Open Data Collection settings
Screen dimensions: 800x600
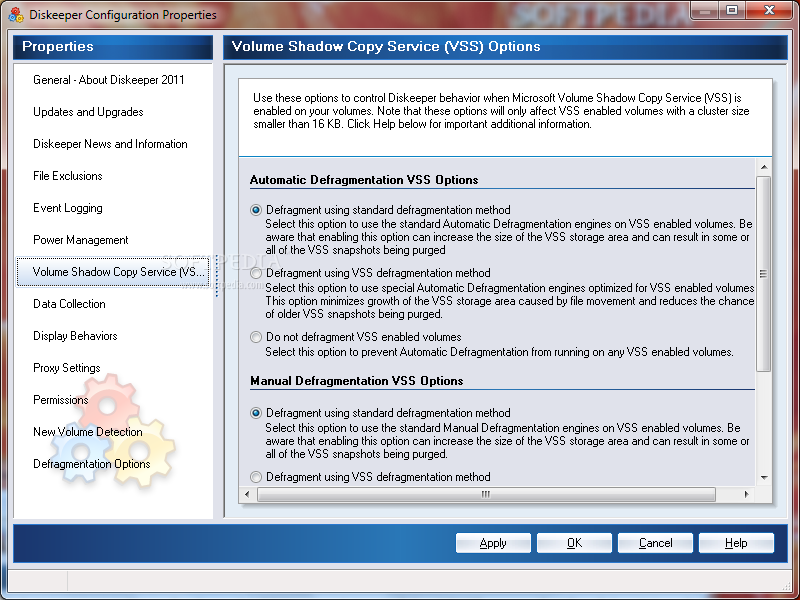coord(69,304)
